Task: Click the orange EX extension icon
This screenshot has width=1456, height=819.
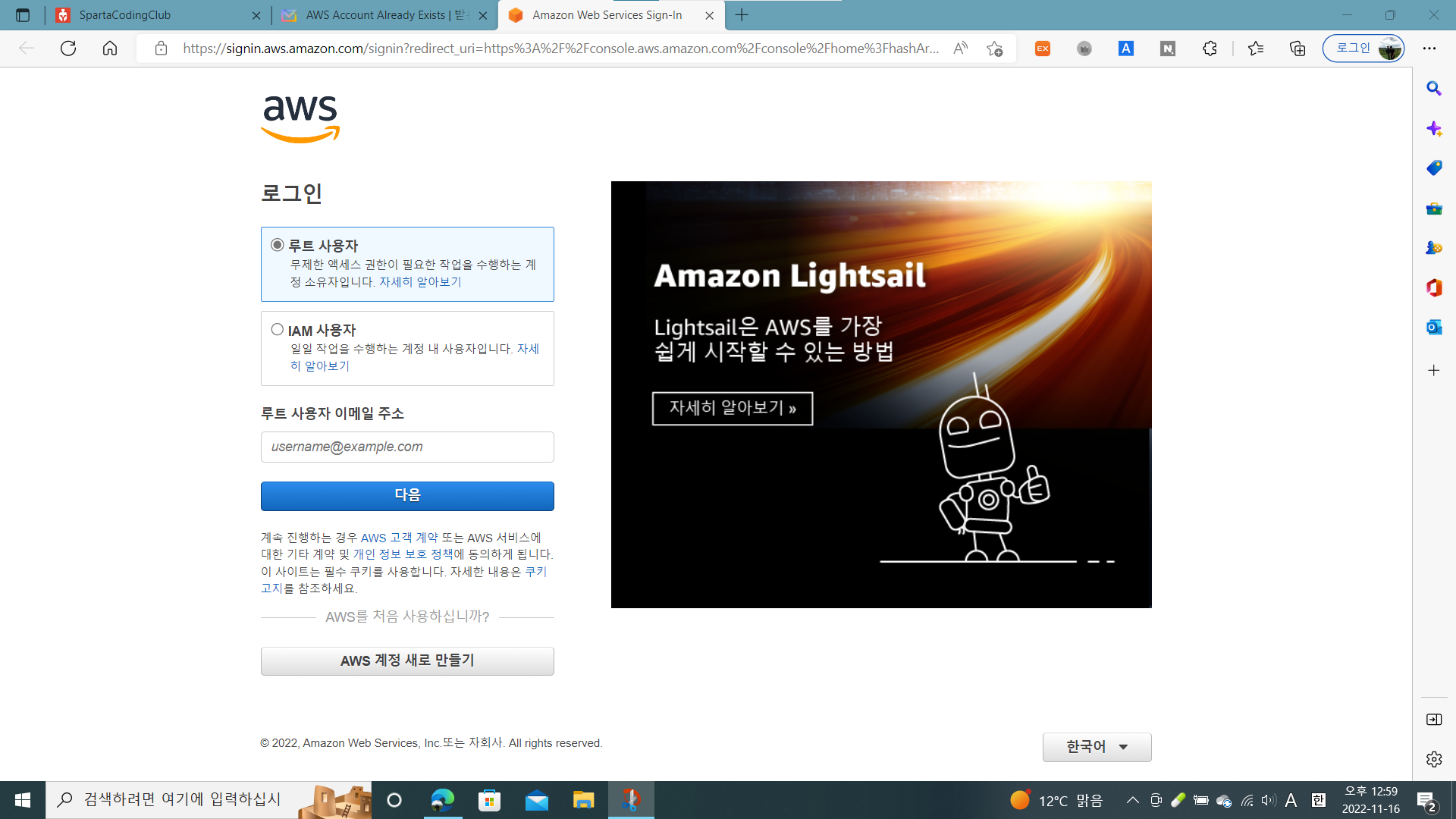Action: pos(1043,49)
